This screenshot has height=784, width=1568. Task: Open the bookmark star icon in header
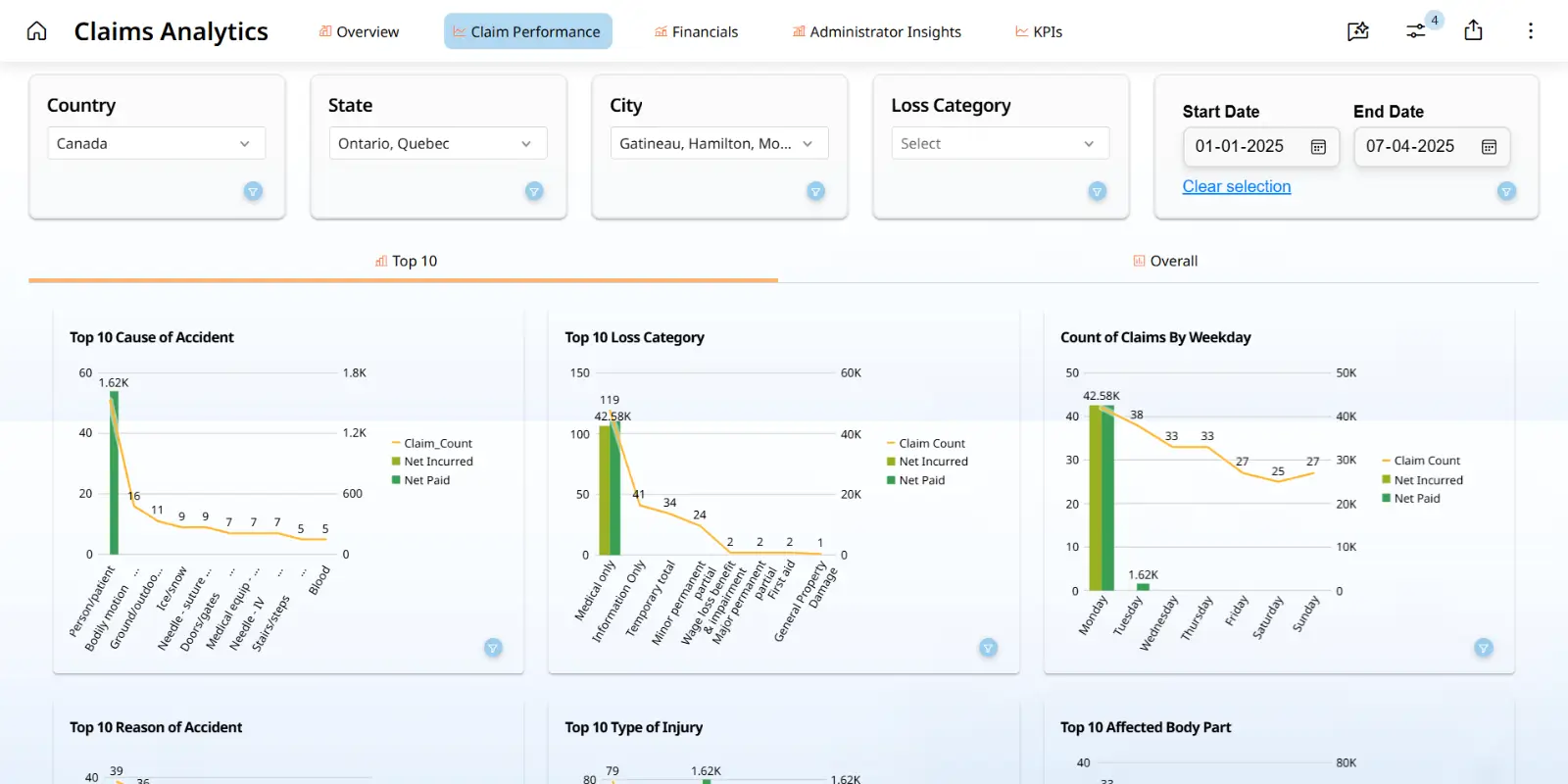click(1357, 31)
